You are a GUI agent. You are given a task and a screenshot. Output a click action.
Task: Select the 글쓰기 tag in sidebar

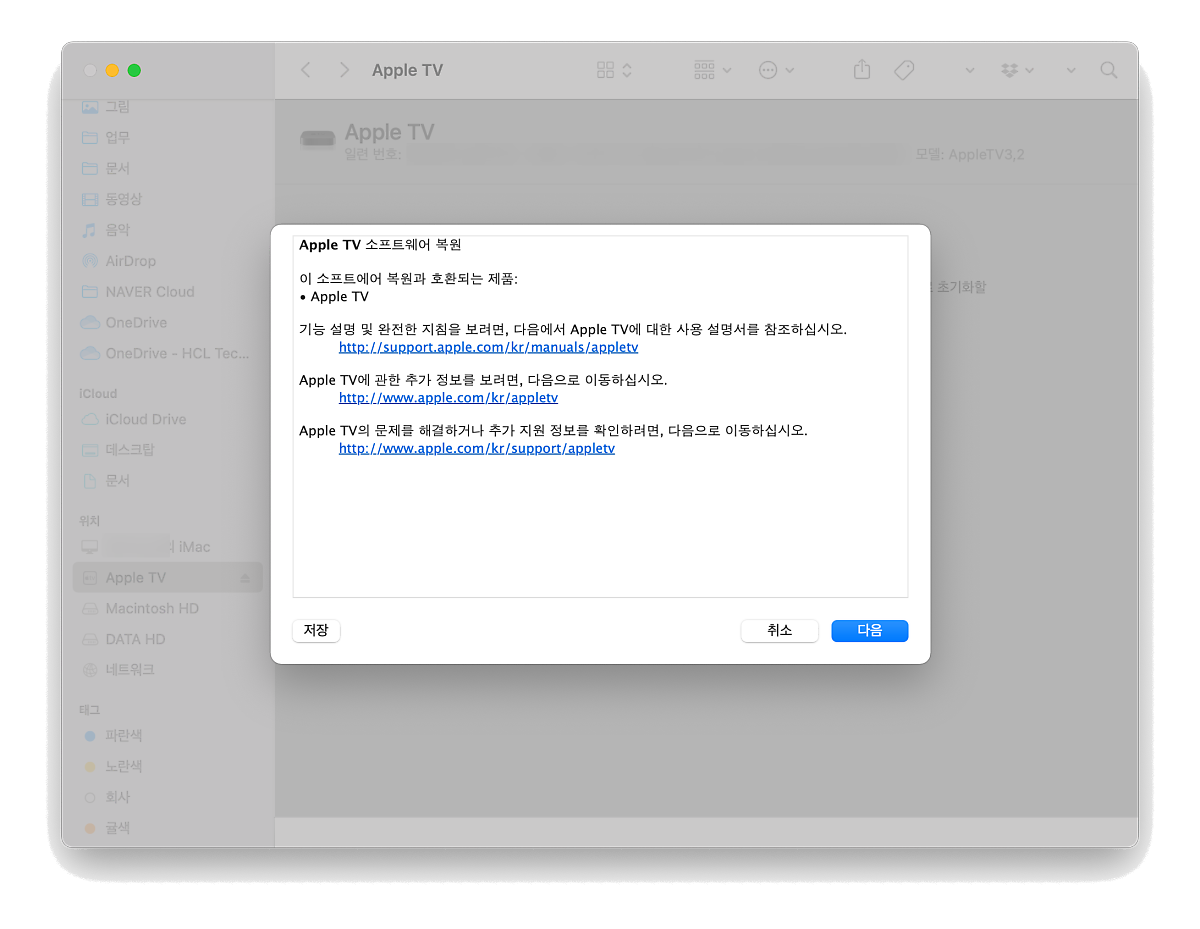[x=167, y=828]
